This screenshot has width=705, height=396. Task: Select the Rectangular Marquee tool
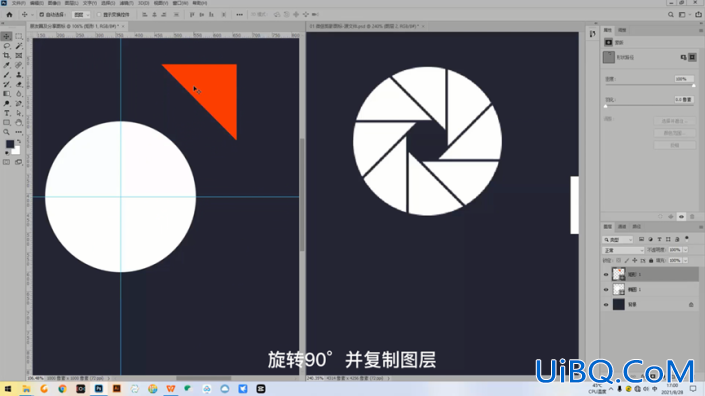(x=18, y=36)
